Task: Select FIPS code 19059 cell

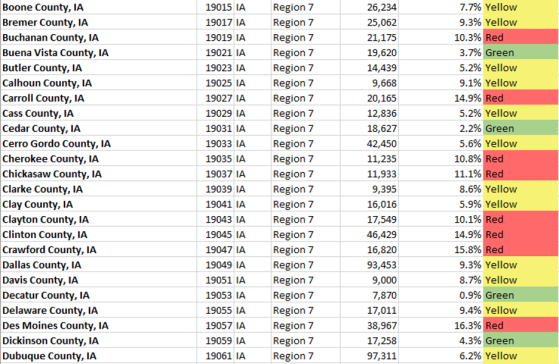Action: (x=215, y=340)
